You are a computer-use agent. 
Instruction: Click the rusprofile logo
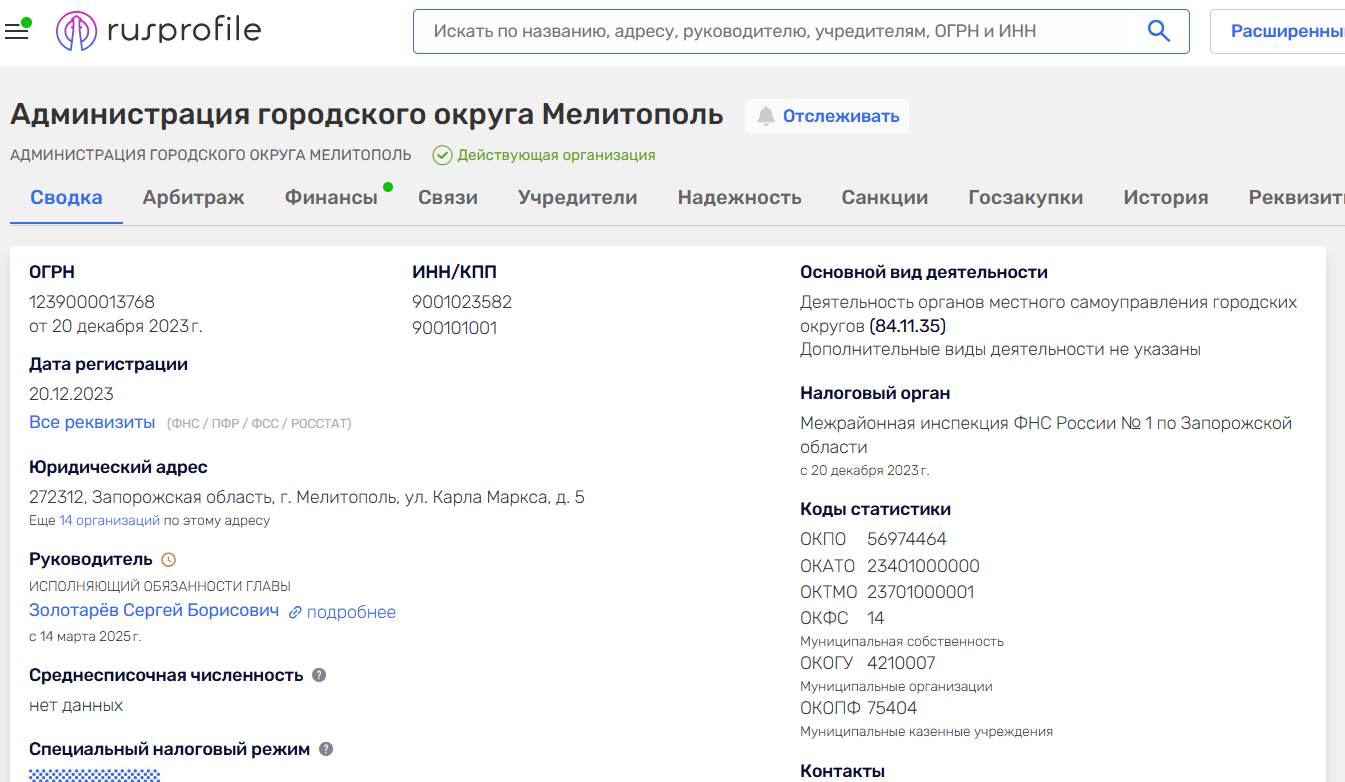tap(158, 31)
